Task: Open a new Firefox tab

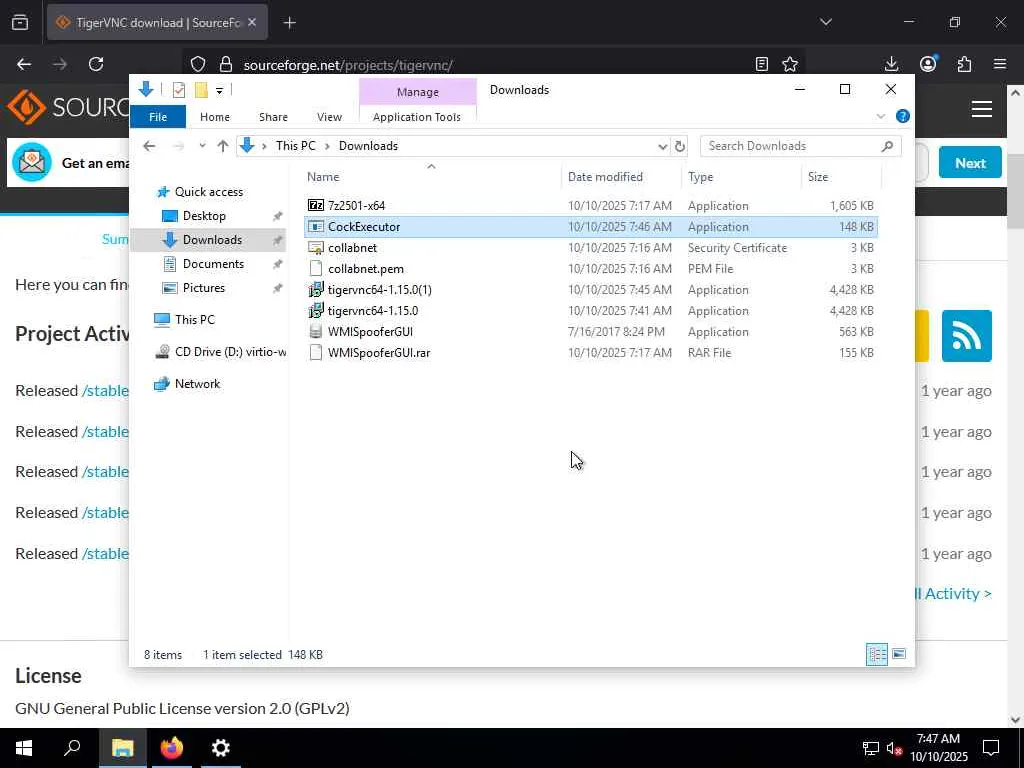Action: pyautogui.click(x=289, y=23)
